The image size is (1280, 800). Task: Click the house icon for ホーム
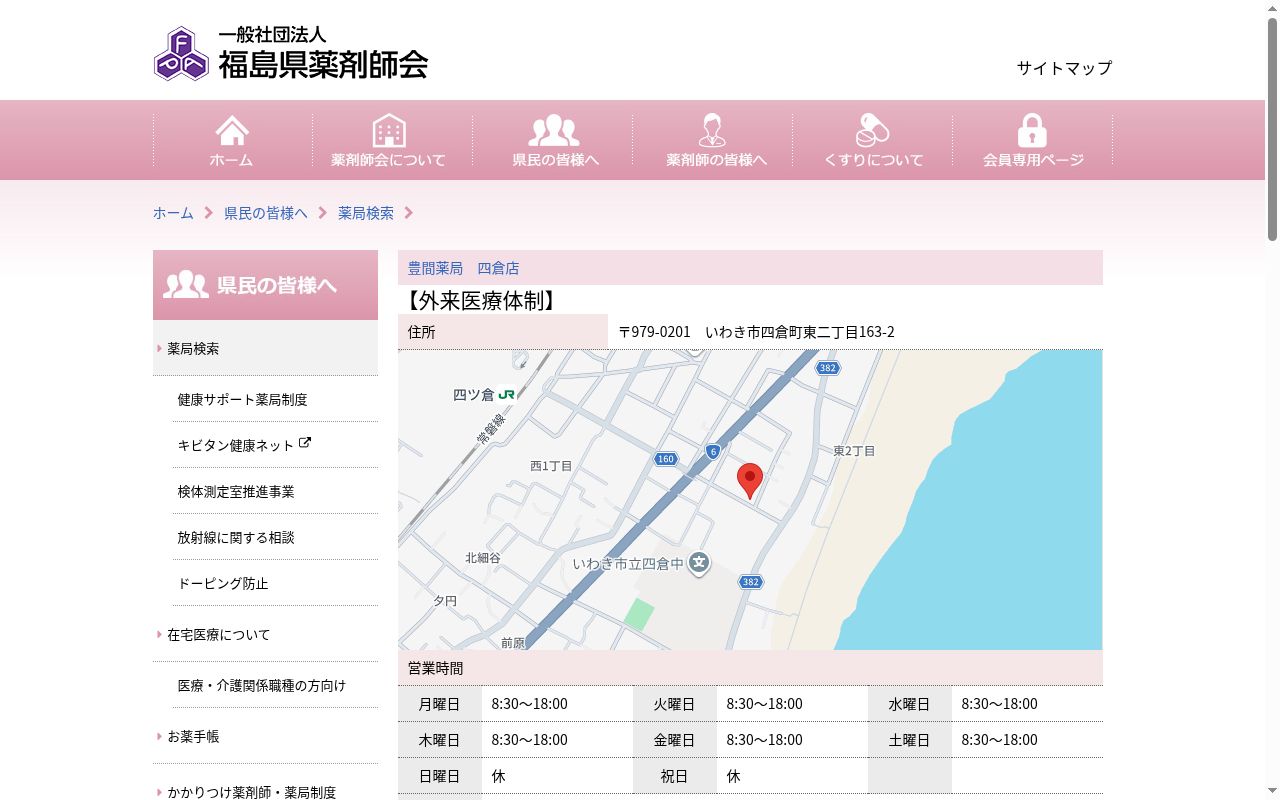pyautogui.click(x=232, y=130)
